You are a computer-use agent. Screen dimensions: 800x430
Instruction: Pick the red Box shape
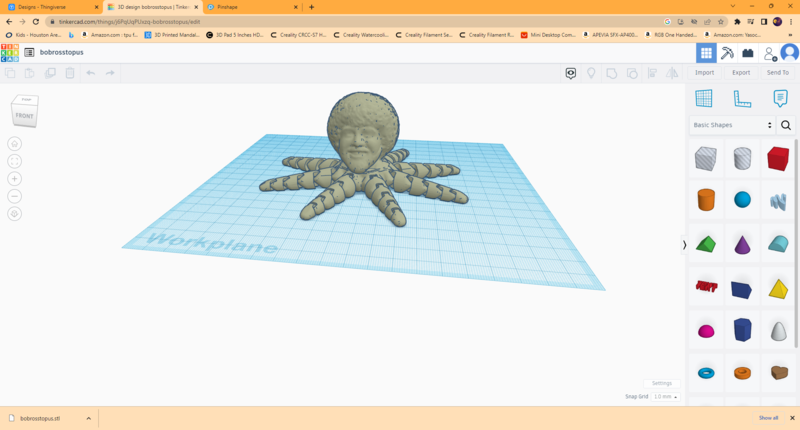click(x=778, y=158)
